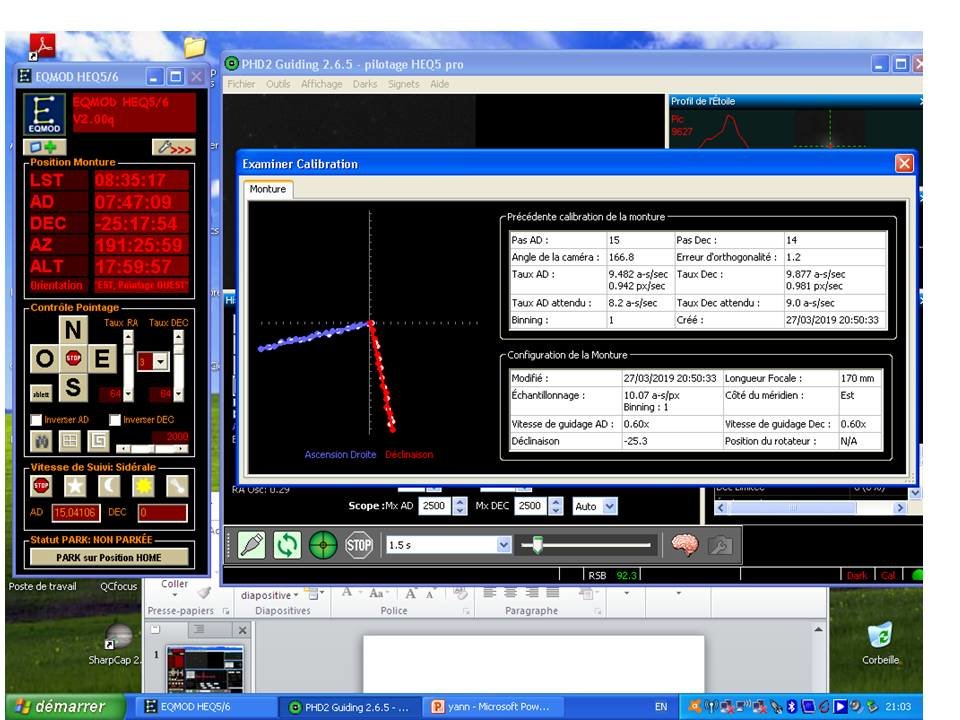
Task: Click the camera settings icon in PHD2
Action: tap(721, 544)
